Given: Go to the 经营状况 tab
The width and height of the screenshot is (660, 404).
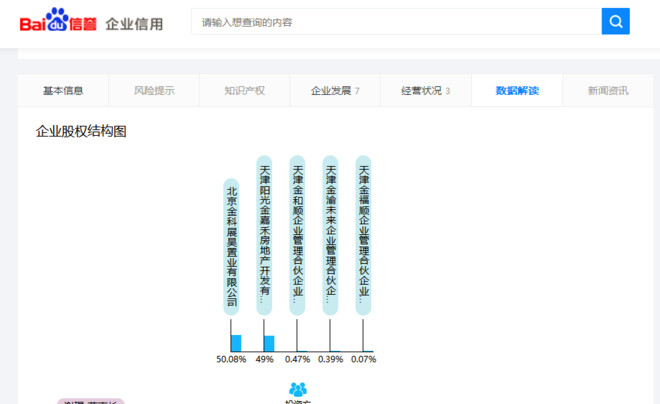Looking at the screenshot, I should tap(426, 90).
